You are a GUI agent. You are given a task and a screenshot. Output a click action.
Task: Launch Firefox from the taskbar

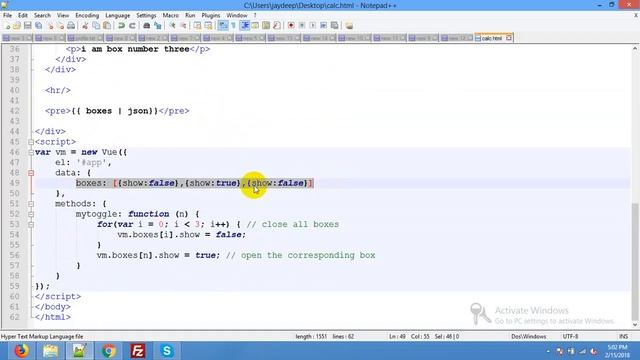(22, 351)
